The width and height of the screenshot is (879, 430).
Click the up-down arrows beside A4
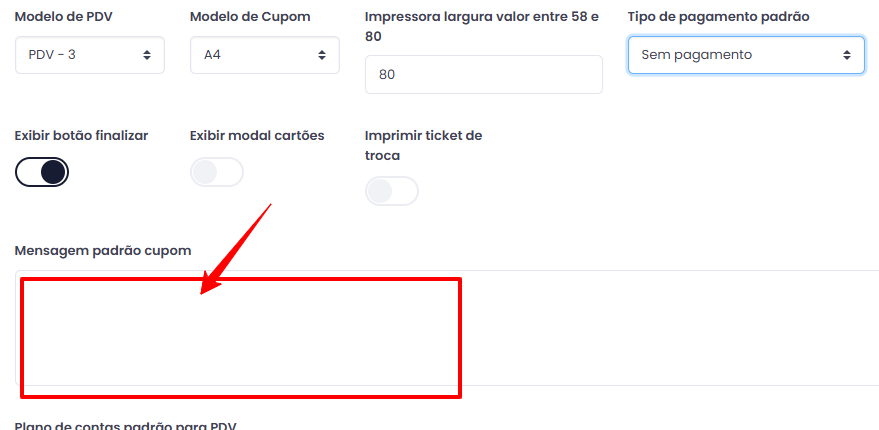[x=322, y=55]
